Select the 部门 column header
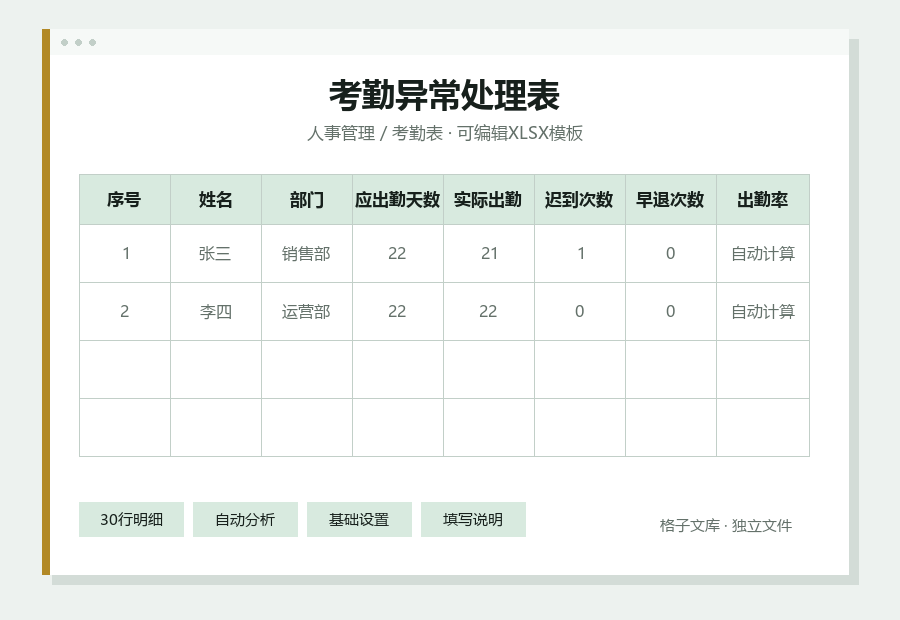Image resolution: width=900 pixels, height=620 pixels. 307,199
